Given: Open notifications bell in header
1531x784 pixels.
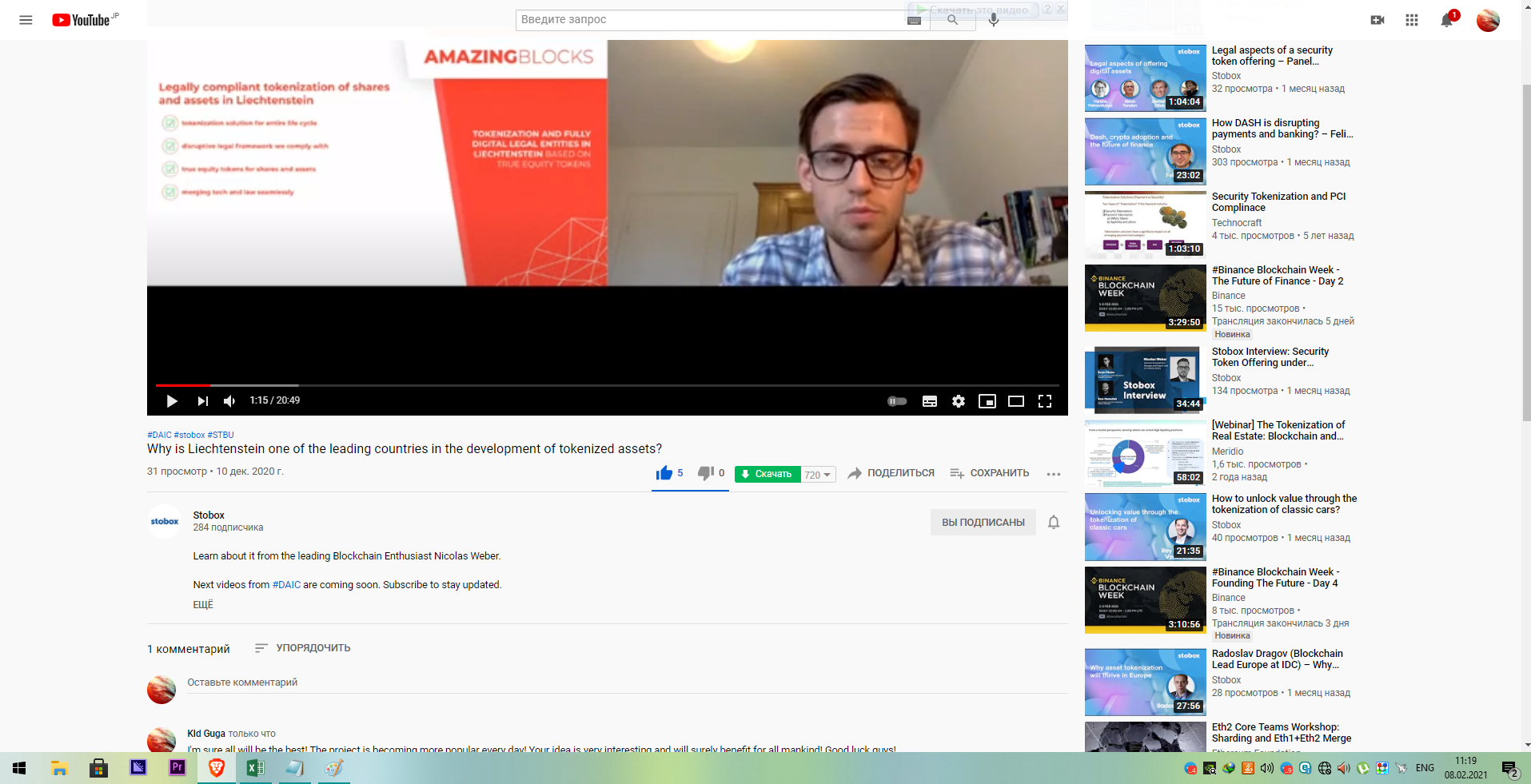Looking at the screenshot, I should point(1447,20).
